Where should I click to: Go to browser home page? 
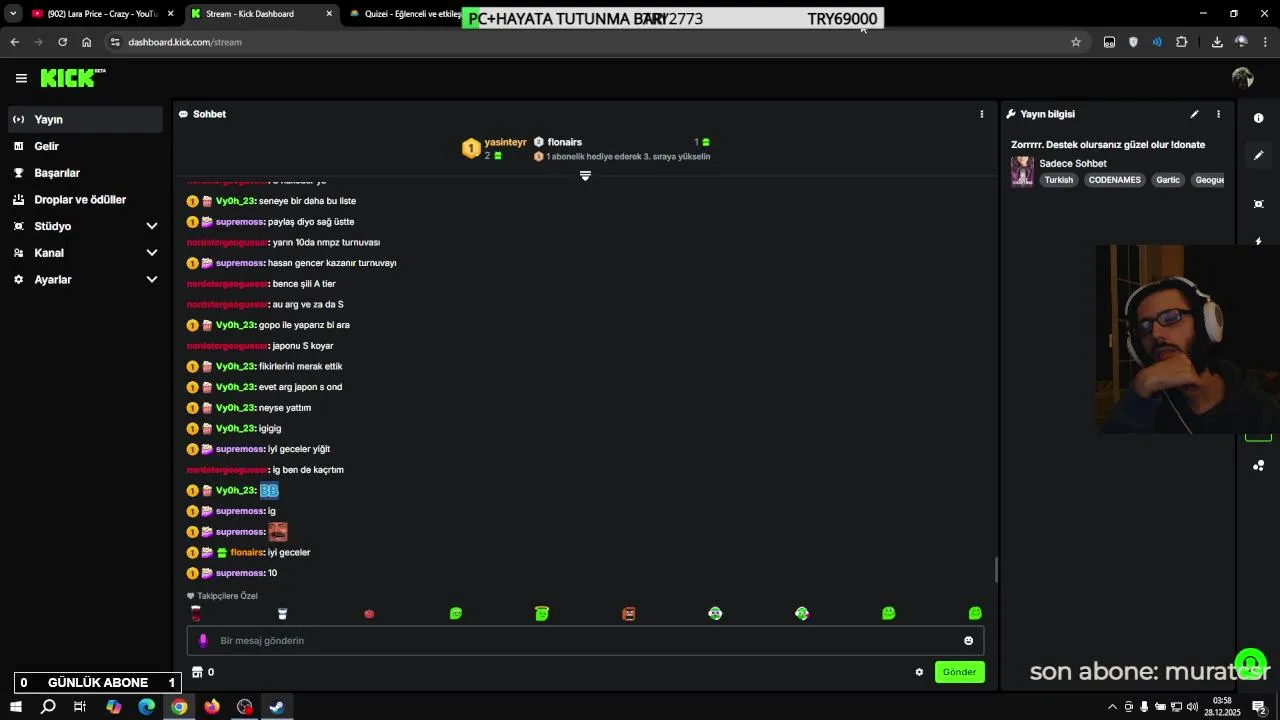[x=87, y=42]
